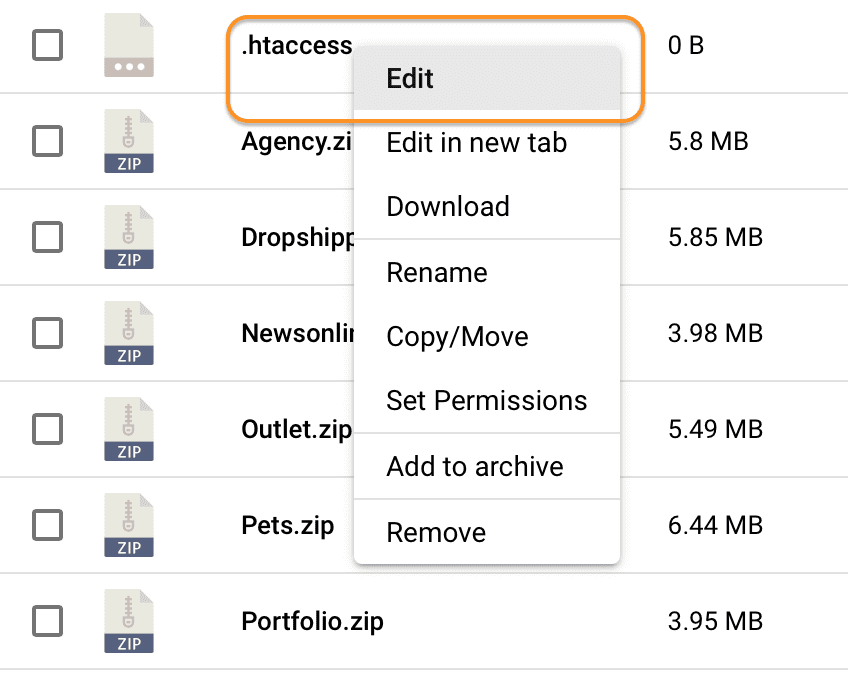
Task: Click the Portfolio.zip file name
Action: point(312,621)
